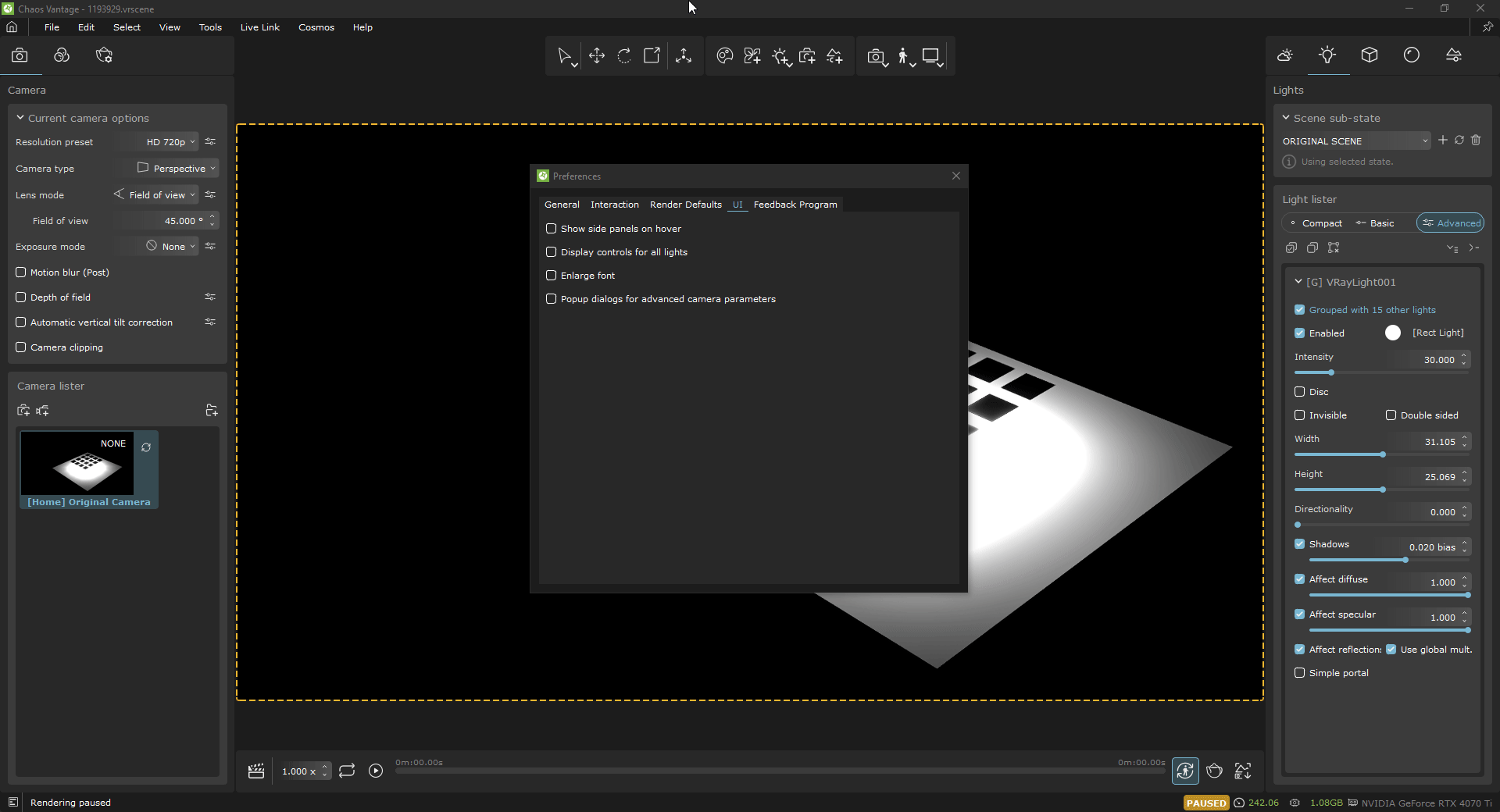Select the arrow selection tool
The width and height of the screenshot is (1500, 812).
[x=565, y=56]
